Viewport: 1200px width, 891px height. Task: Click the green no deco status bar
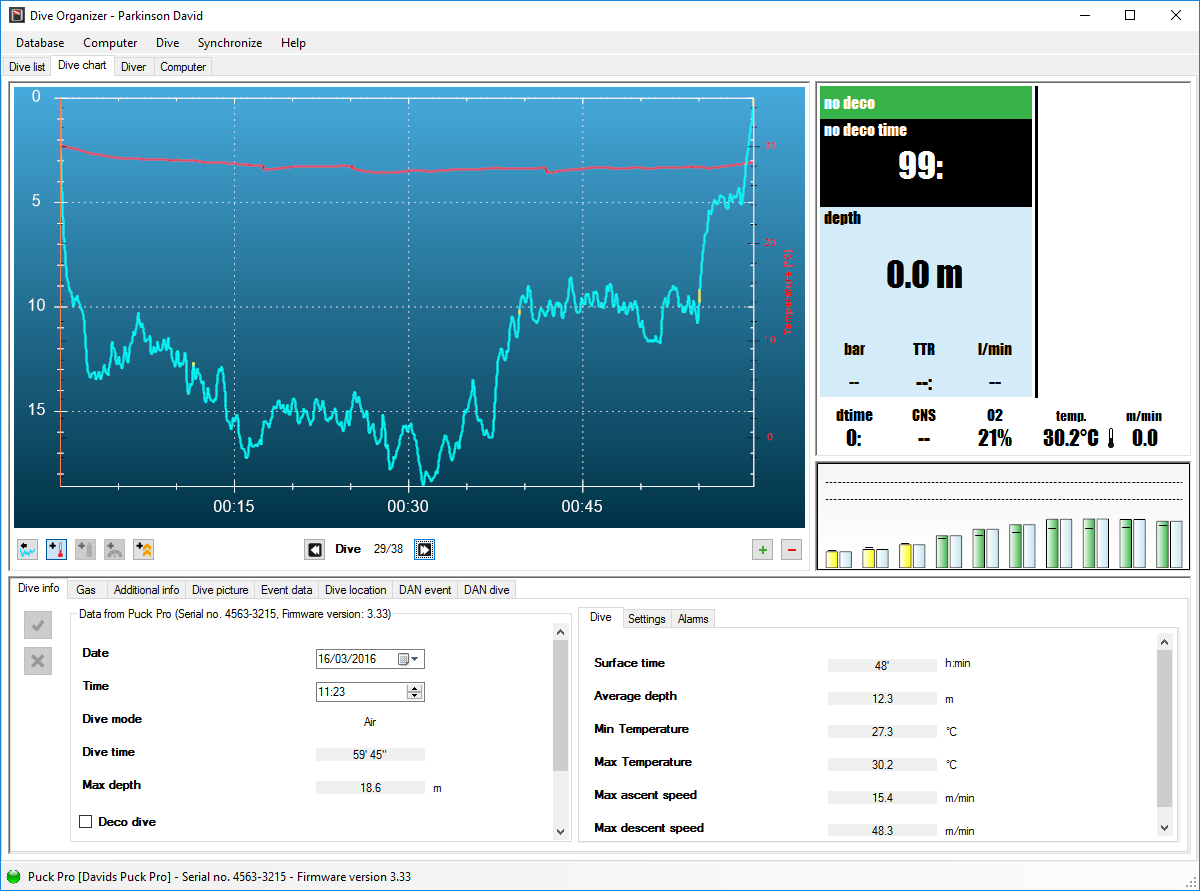pos(926,102)
